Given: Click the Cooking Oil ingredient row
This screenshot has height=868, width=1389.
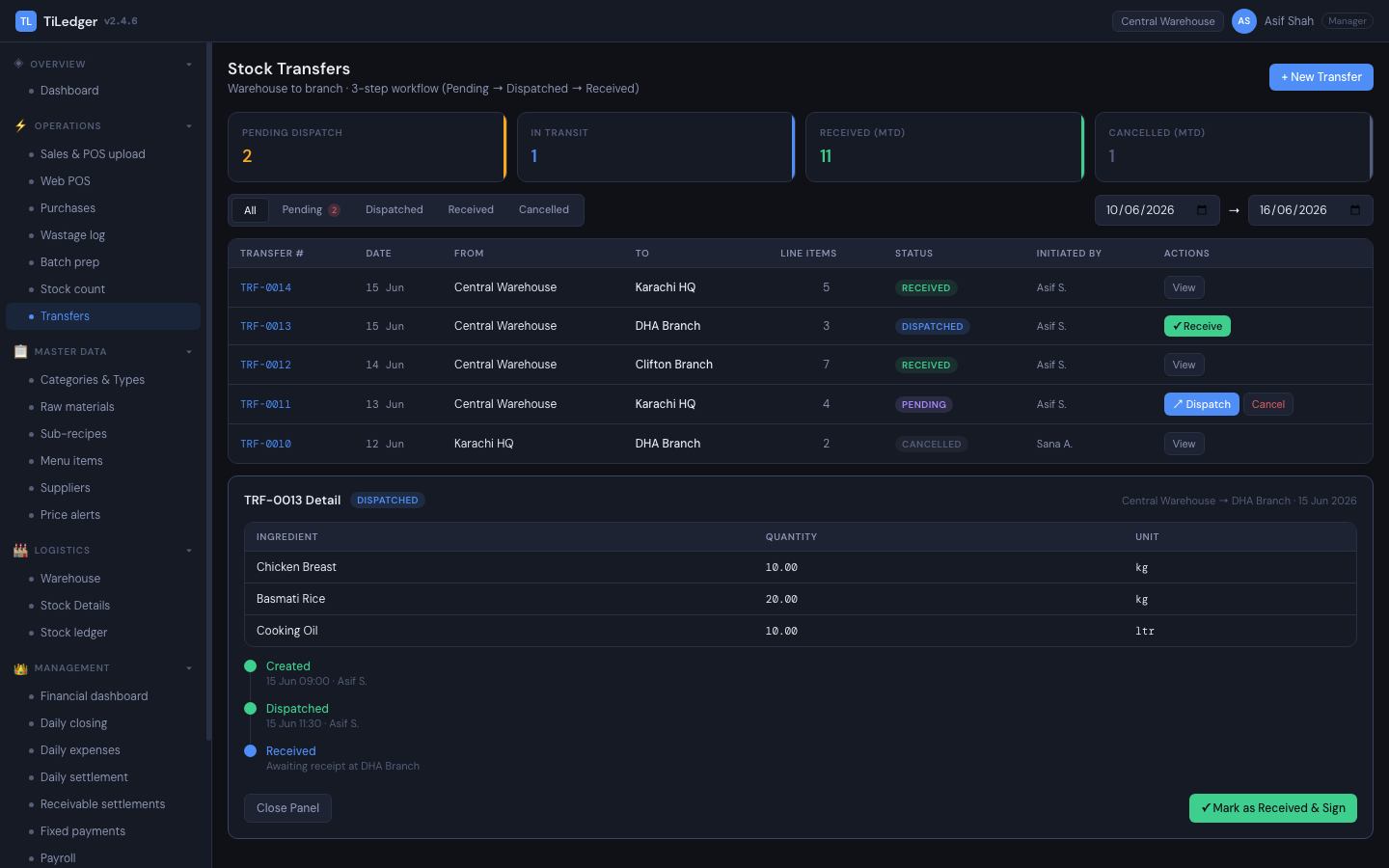Looking at the screenshot, I should tap(801, 631).
